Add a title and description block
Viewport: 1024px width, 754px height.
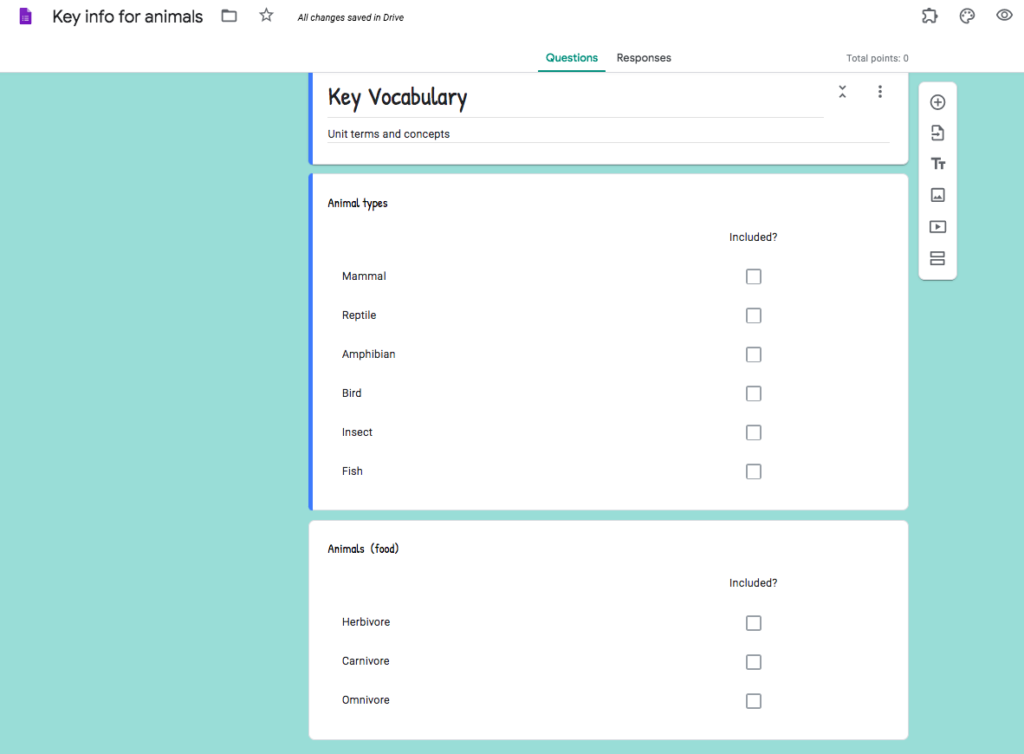tap(937, 164)
